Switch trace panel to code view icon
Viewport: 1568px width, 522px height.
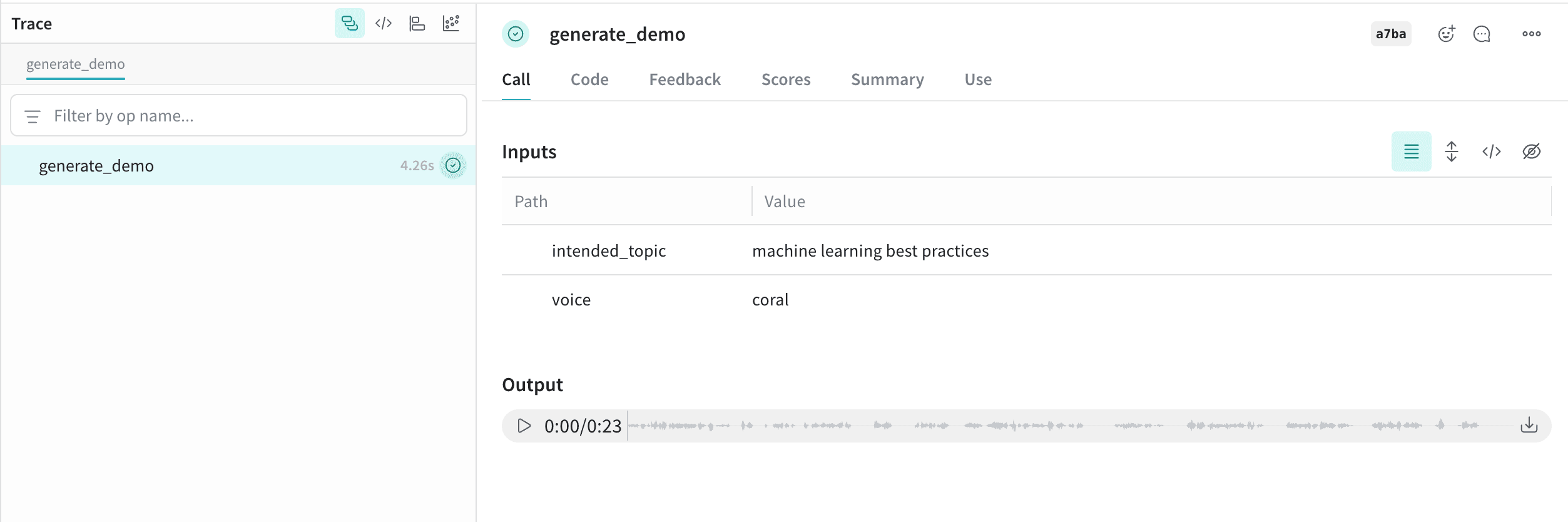[384, 24]
